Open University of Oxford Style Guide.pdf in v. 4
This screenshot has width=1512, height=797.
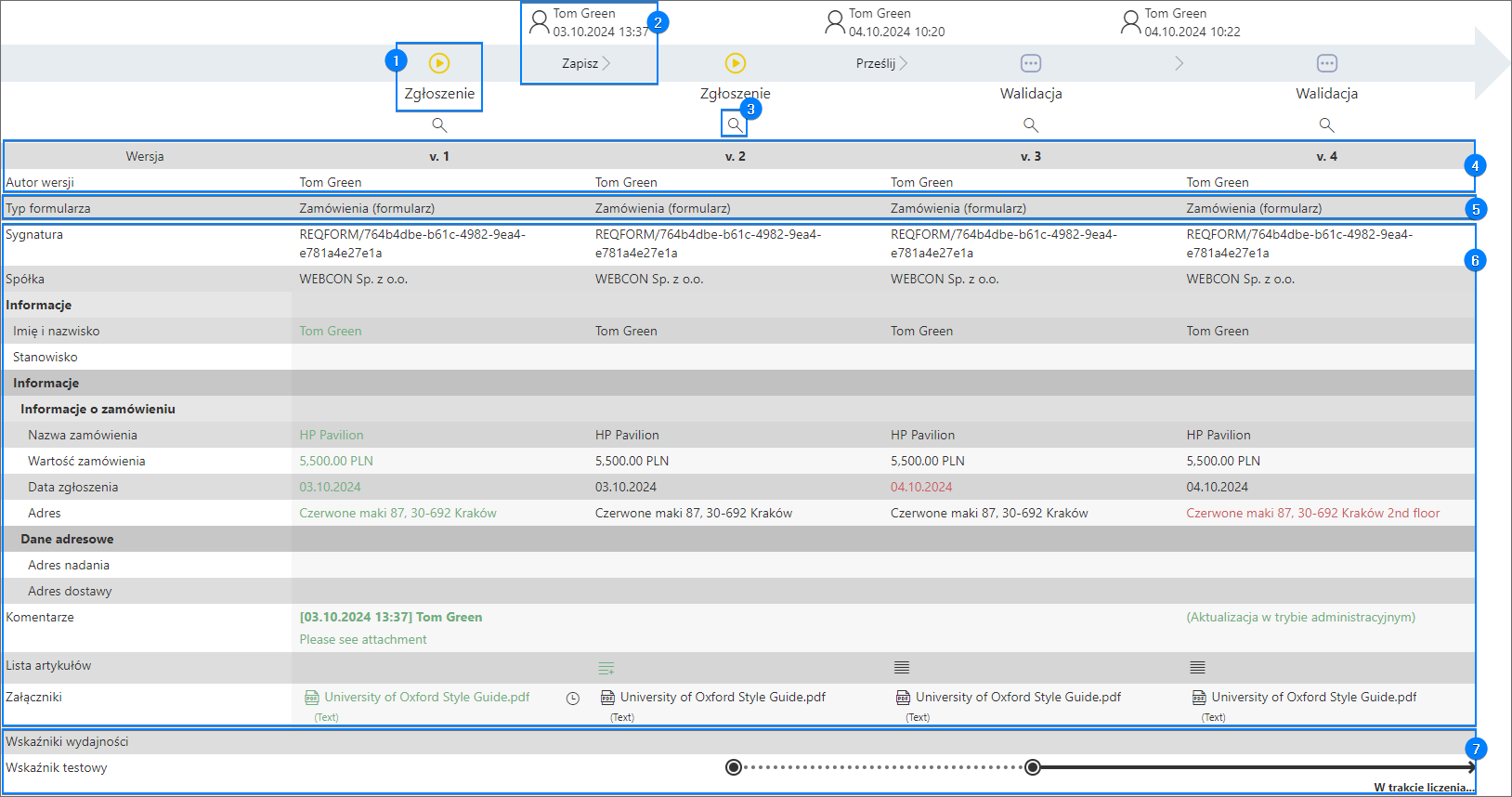click(x=1314, y=697)
